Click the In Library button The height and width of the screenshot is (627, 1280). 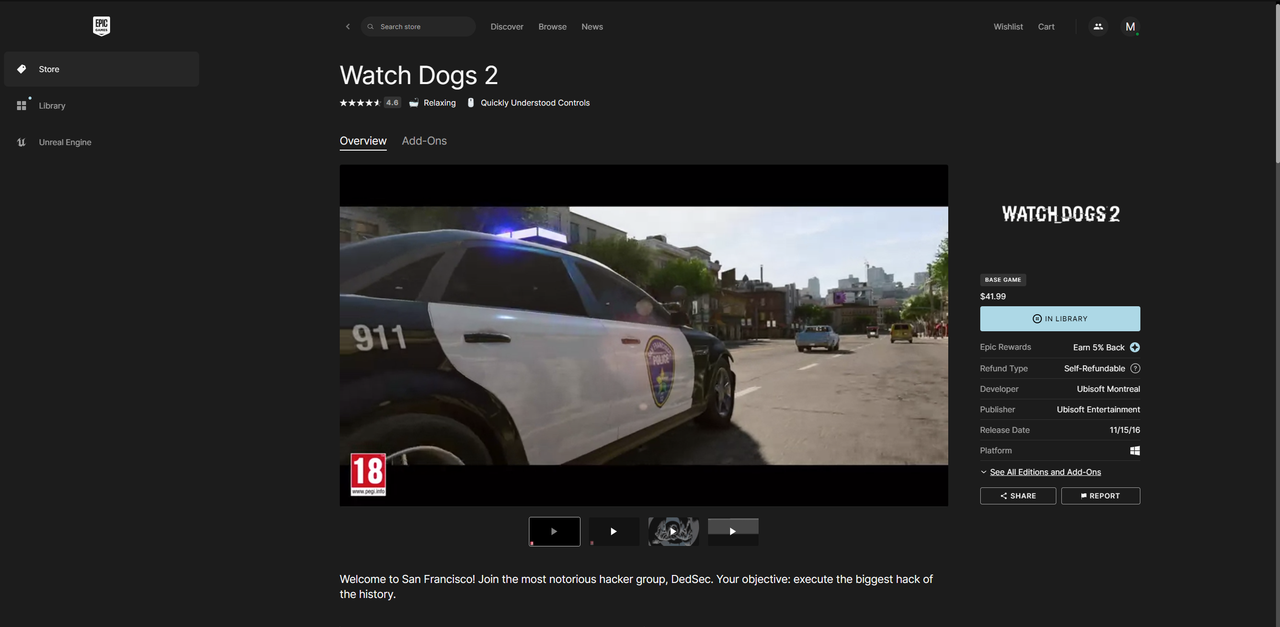pyautogui.click(x=1060, y=319)
